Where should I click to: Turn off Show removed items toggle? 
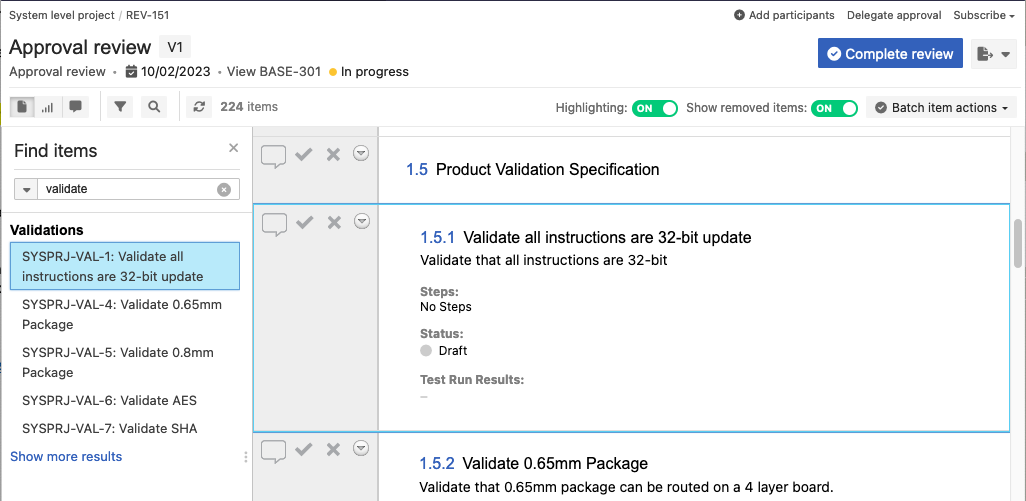(x=834, y=108)
